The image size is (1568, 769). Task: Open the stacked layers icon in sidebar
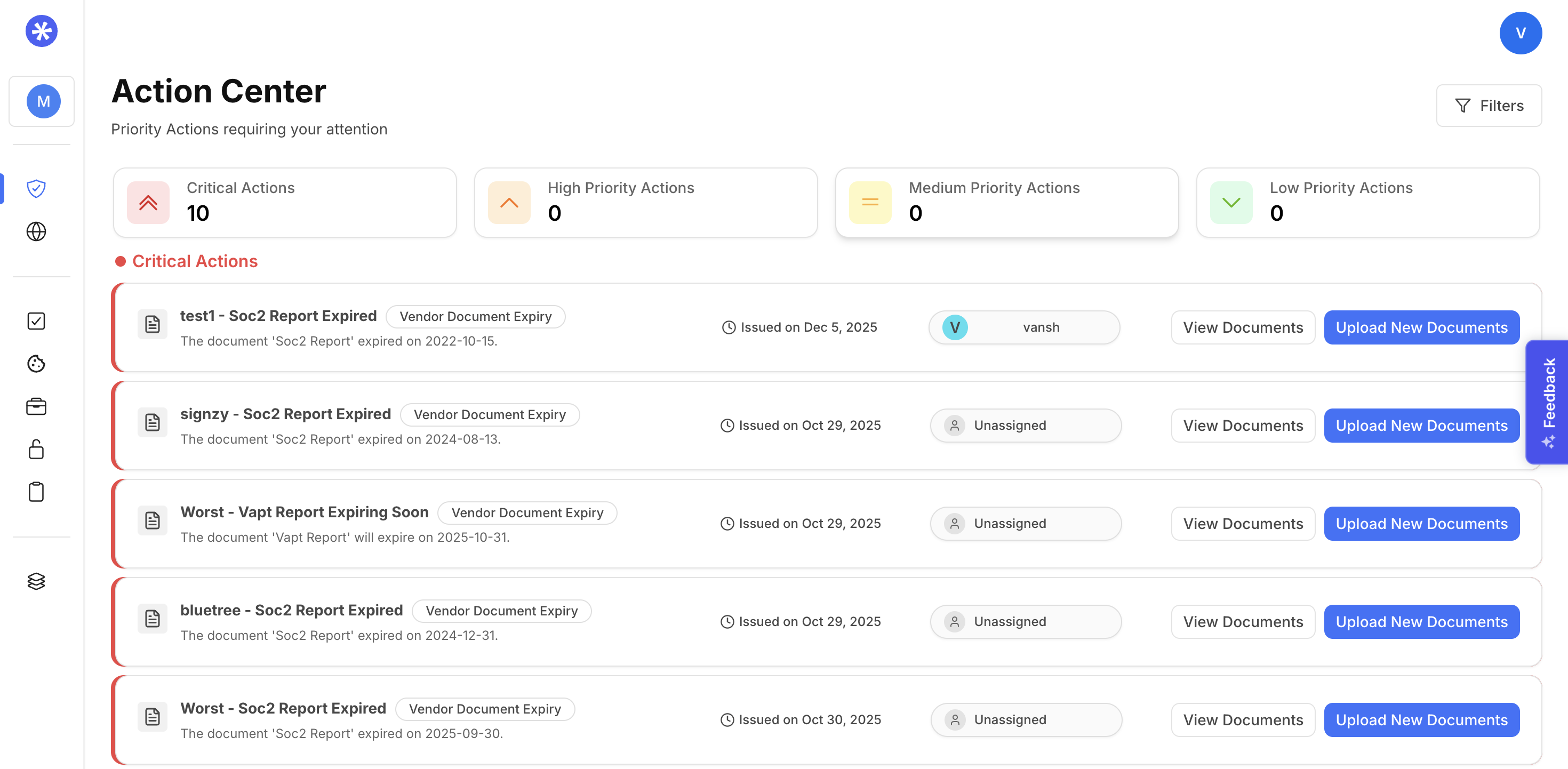36,581
